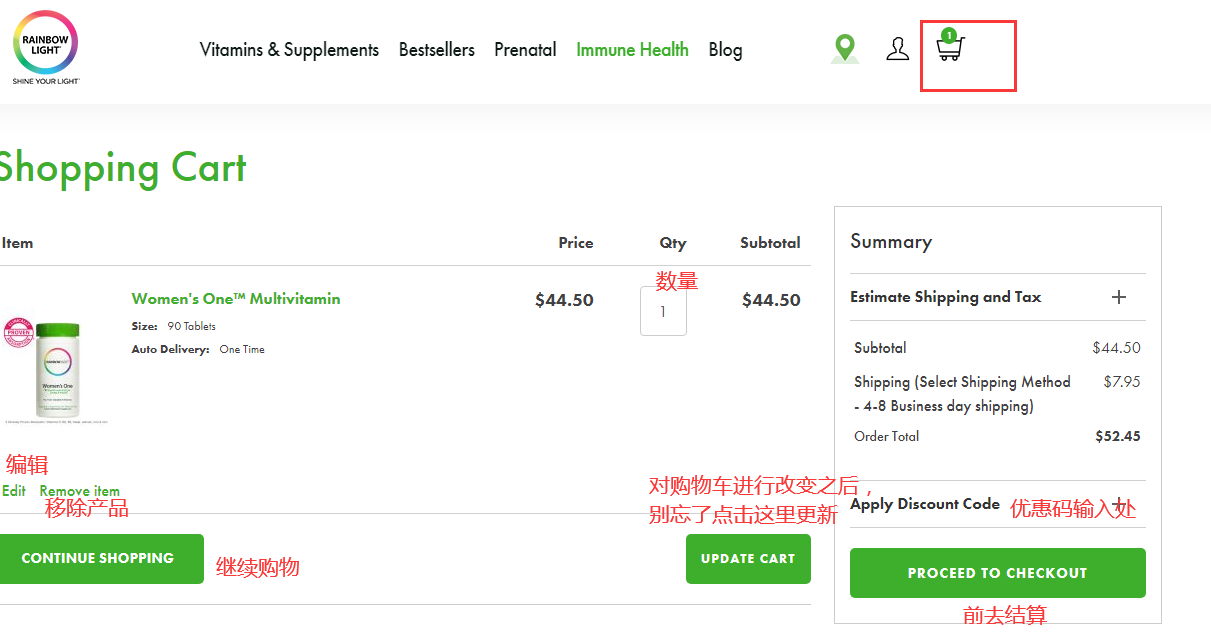Expand Estimate Shipping and Tax section
Screen dimensions: 1211x644
click(x=1119, y=297)
